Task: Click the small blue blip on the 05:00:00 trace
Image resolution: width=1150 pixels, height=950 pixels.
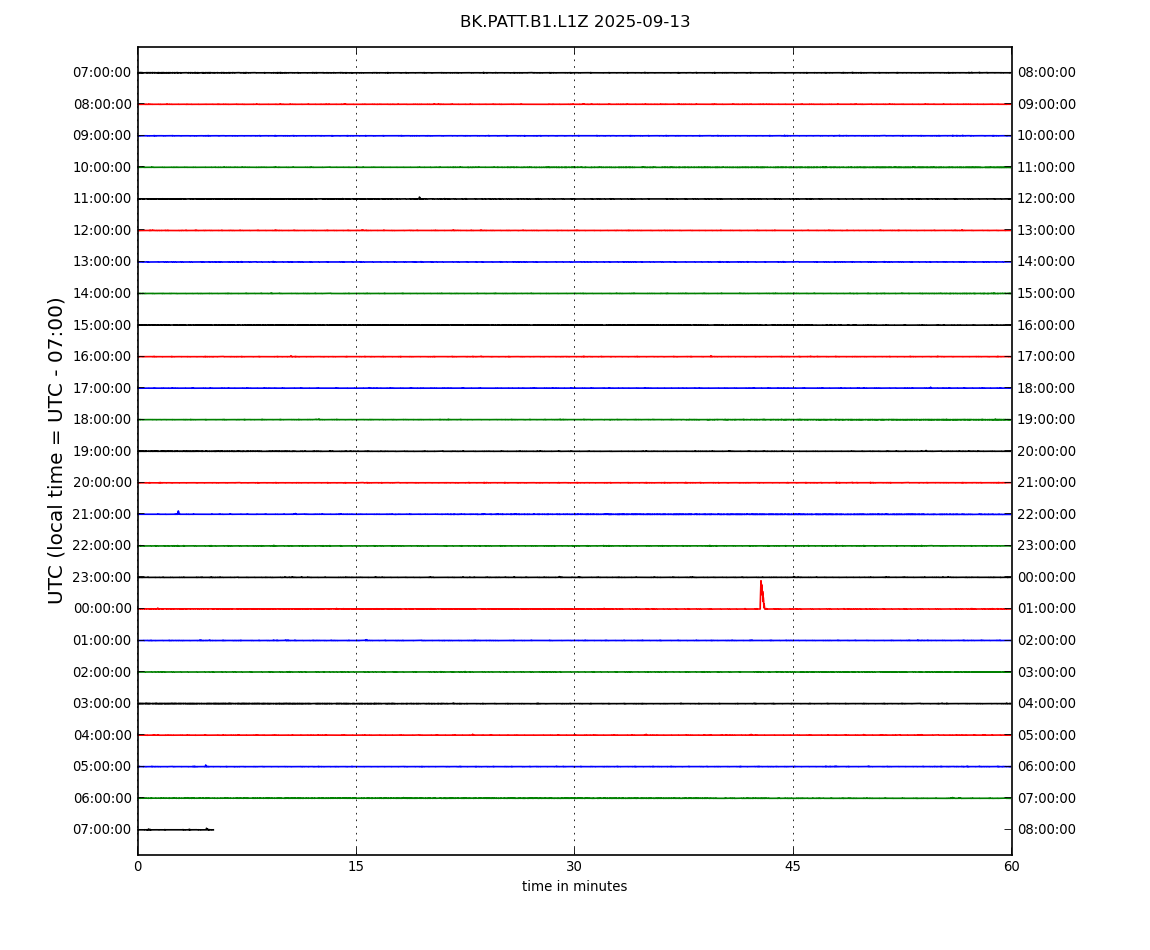Action: [206, 765]
